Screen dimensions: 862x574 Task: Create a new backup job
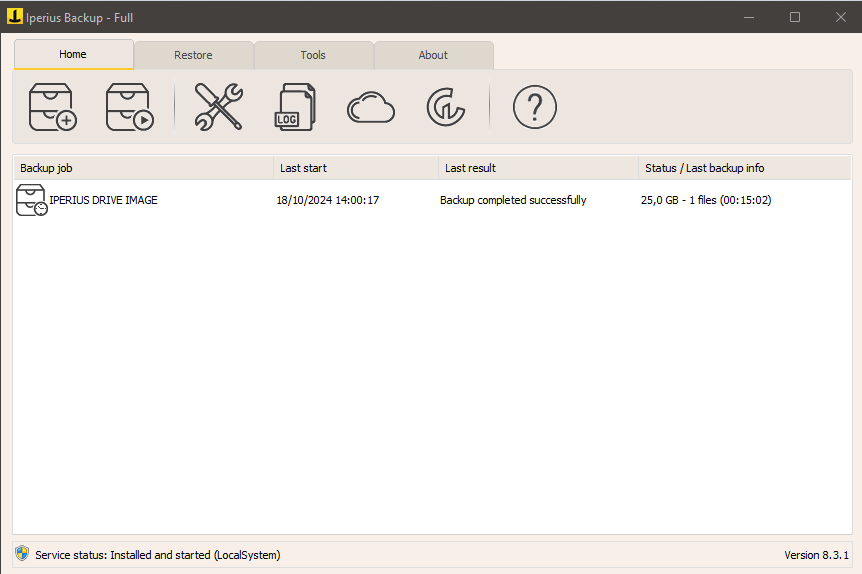click(52, 107)
